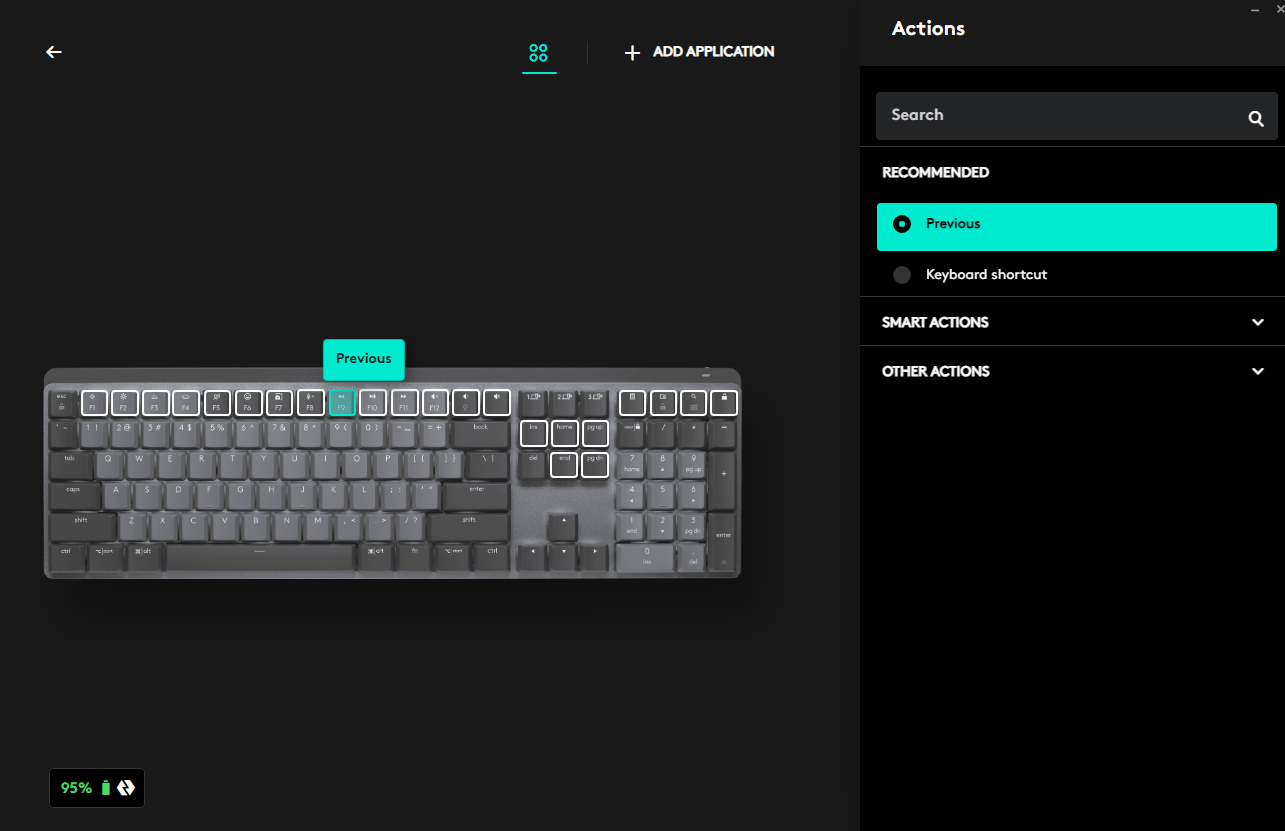Click the Previous tooltip label above keyboard
The image size is (1285, 831).
pyautogui.click(x=364, y=359)
